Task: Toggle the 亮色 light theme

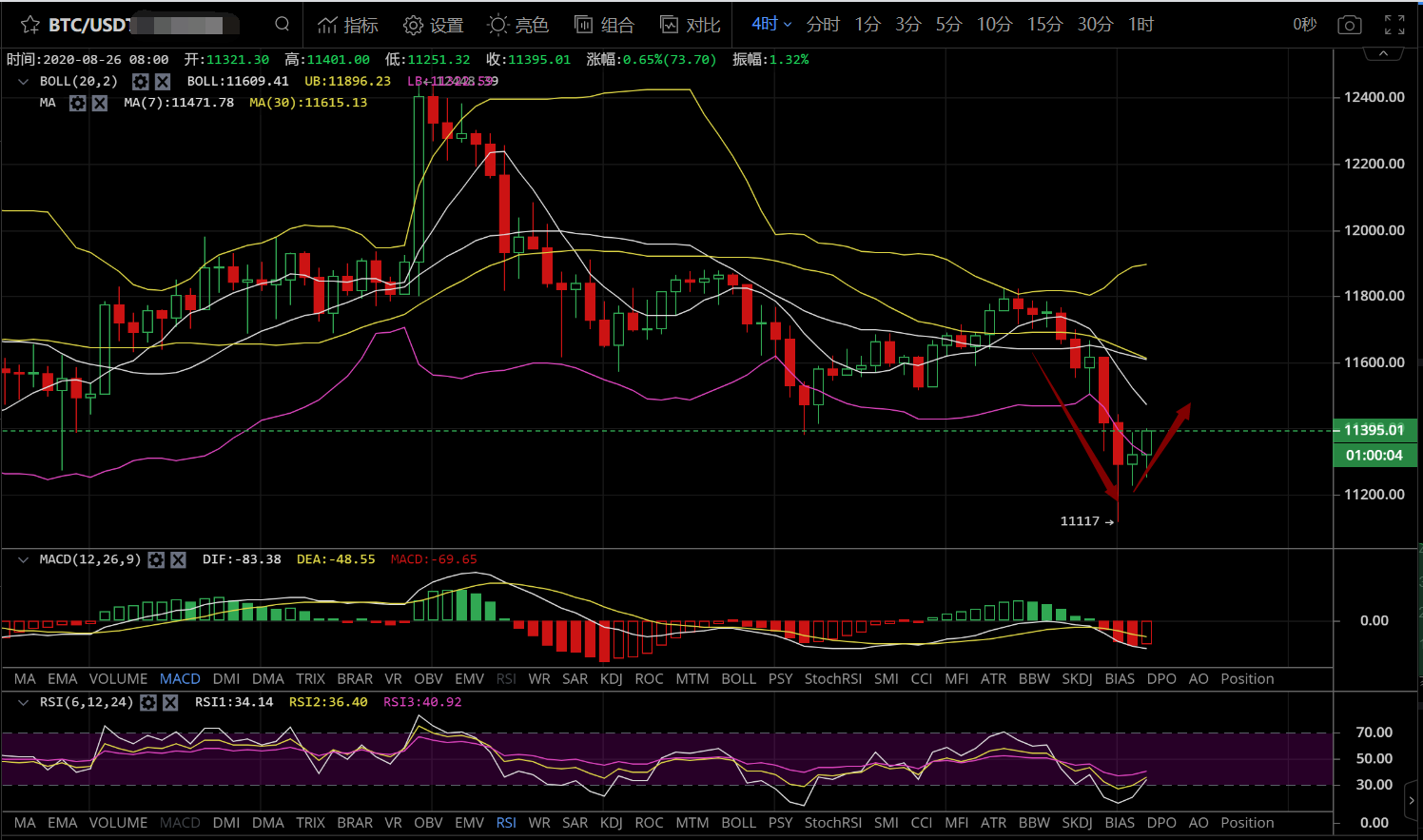Action: click(517, 25)
